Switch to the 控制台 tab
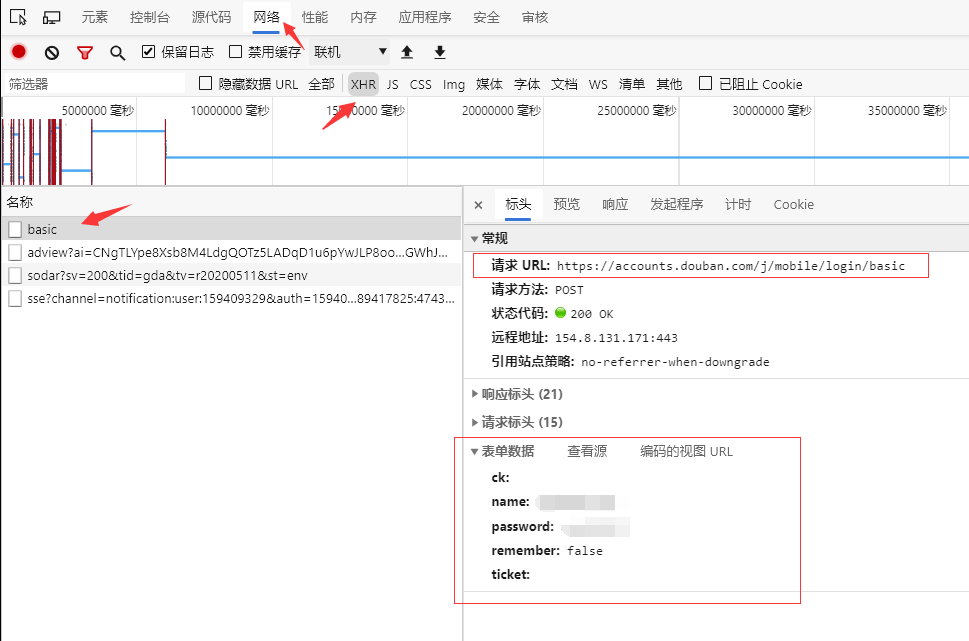 click(x=150, y=17)
